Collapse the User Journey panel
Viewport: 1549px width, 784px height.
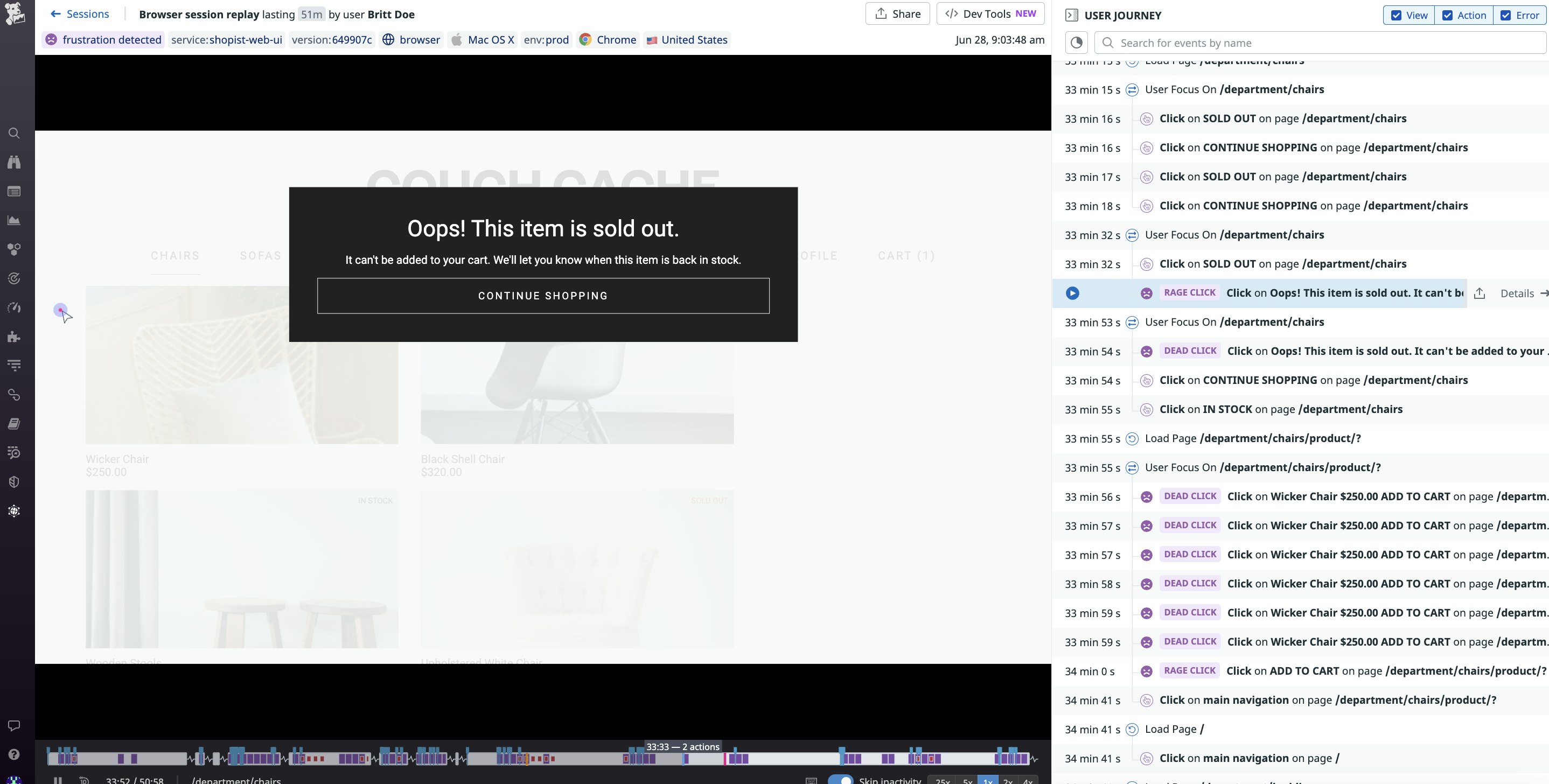click(1071, 16)
